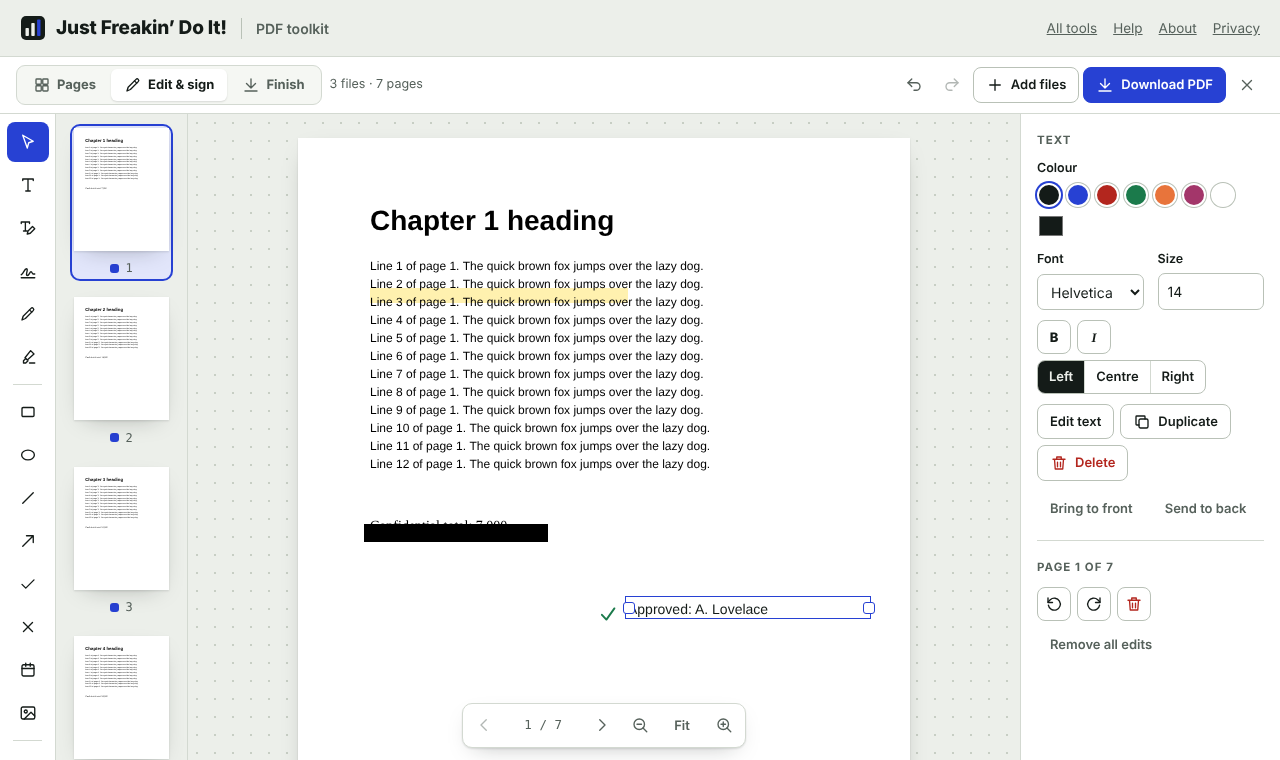Choose the rectangle shape tool
The width and height of the screenshot is (1280, 760).
(28, 412)
